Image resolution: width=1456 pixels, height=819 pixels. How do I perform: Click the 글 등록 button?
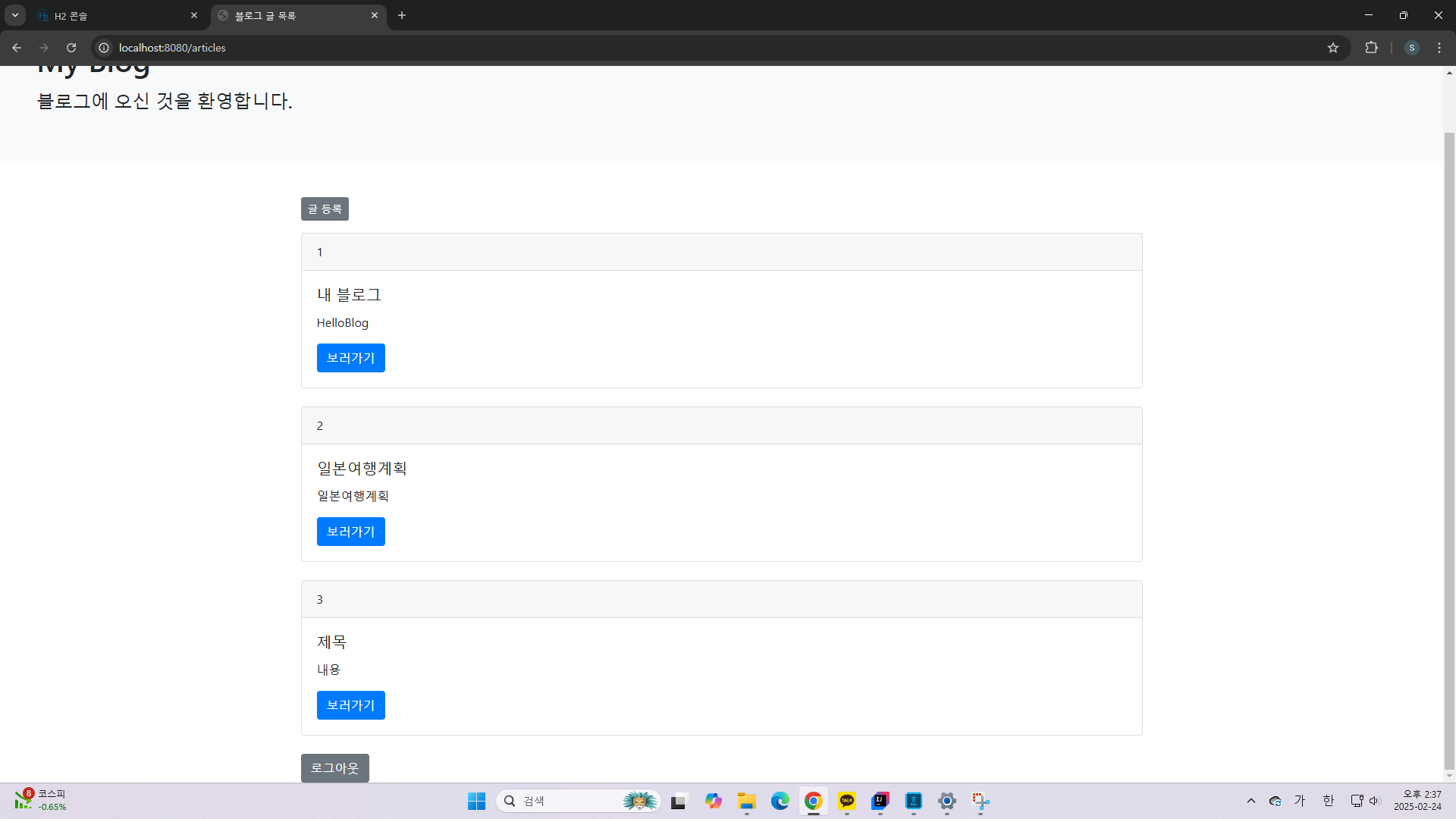[x=325, y=209]
